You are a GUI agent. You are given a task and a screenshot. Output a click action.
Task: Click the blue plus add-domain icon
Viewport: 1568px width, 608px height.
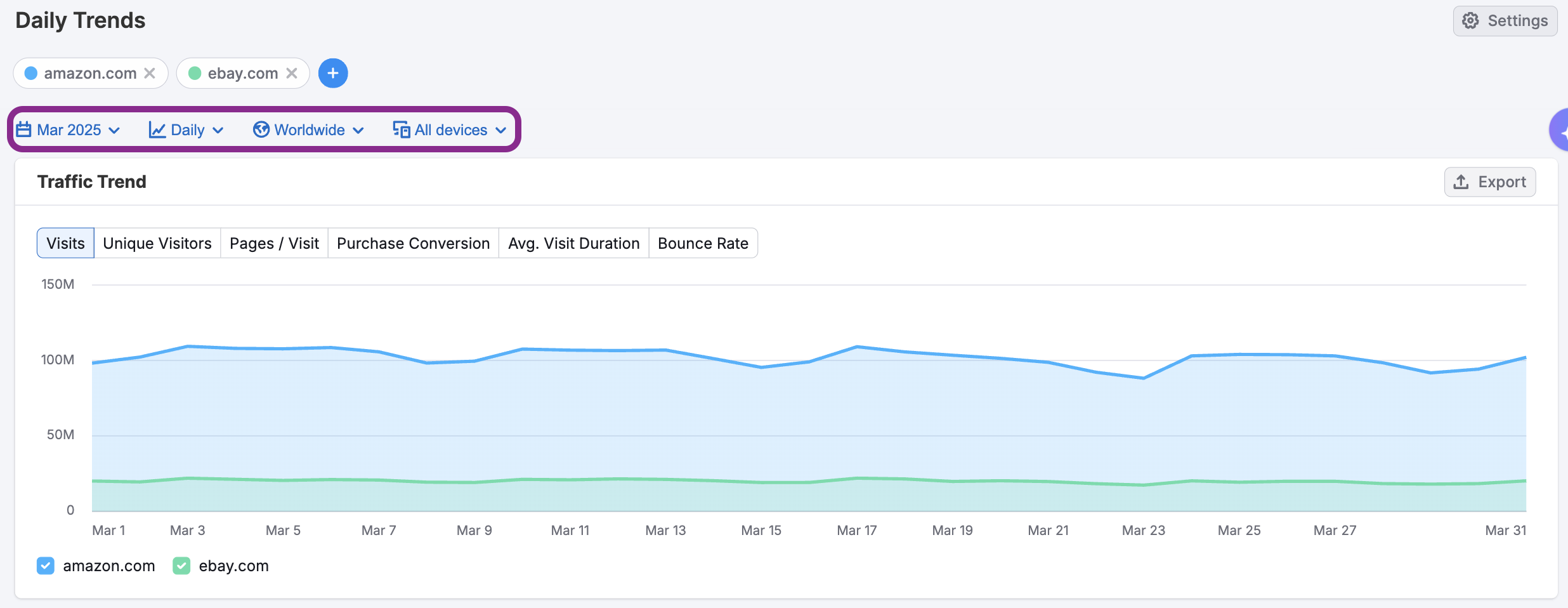[333, 74]
